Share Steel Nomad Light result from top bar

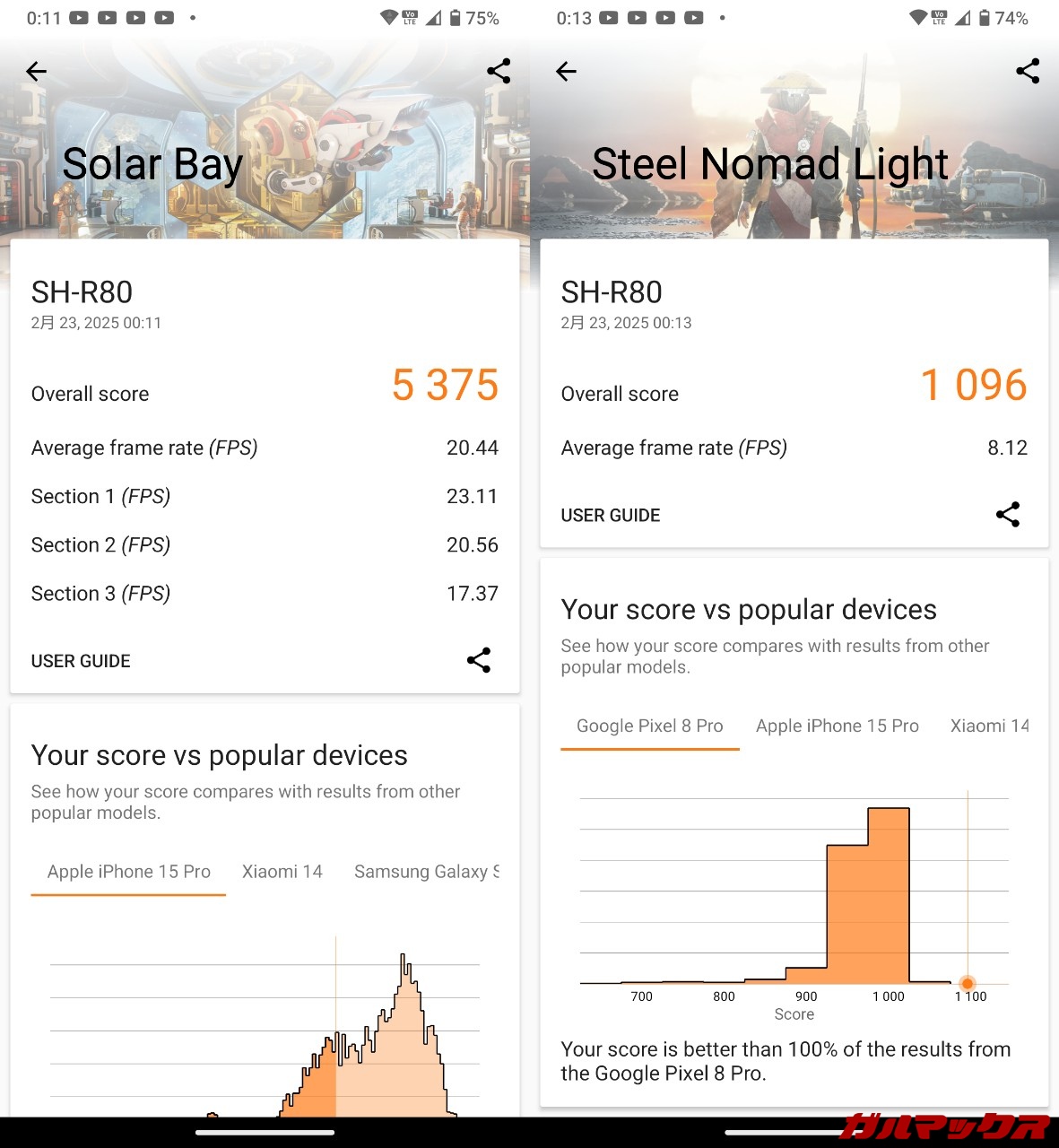[1028, 71]
